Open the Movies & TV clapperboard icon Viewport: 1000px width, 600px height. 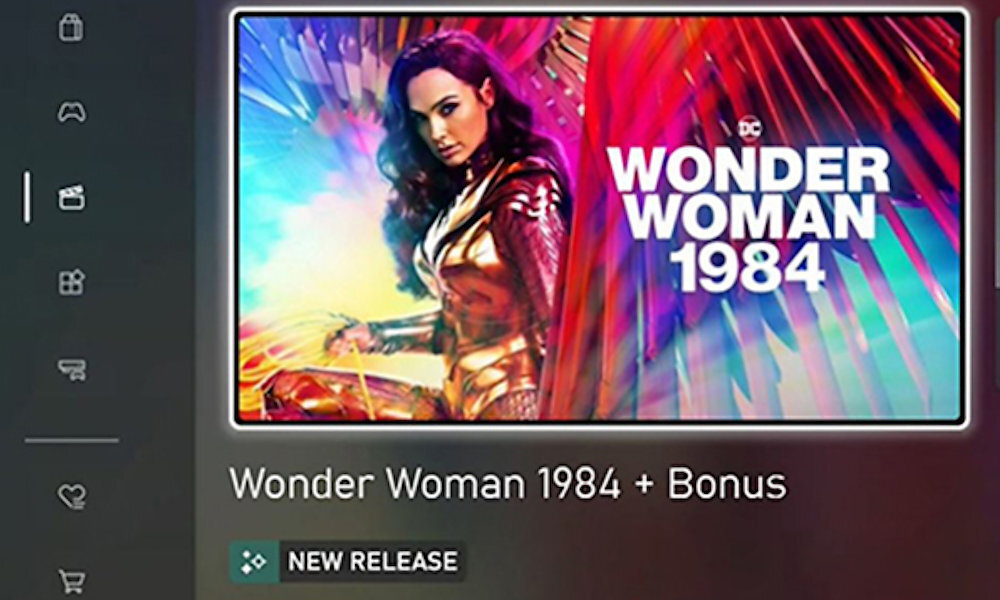71,198
